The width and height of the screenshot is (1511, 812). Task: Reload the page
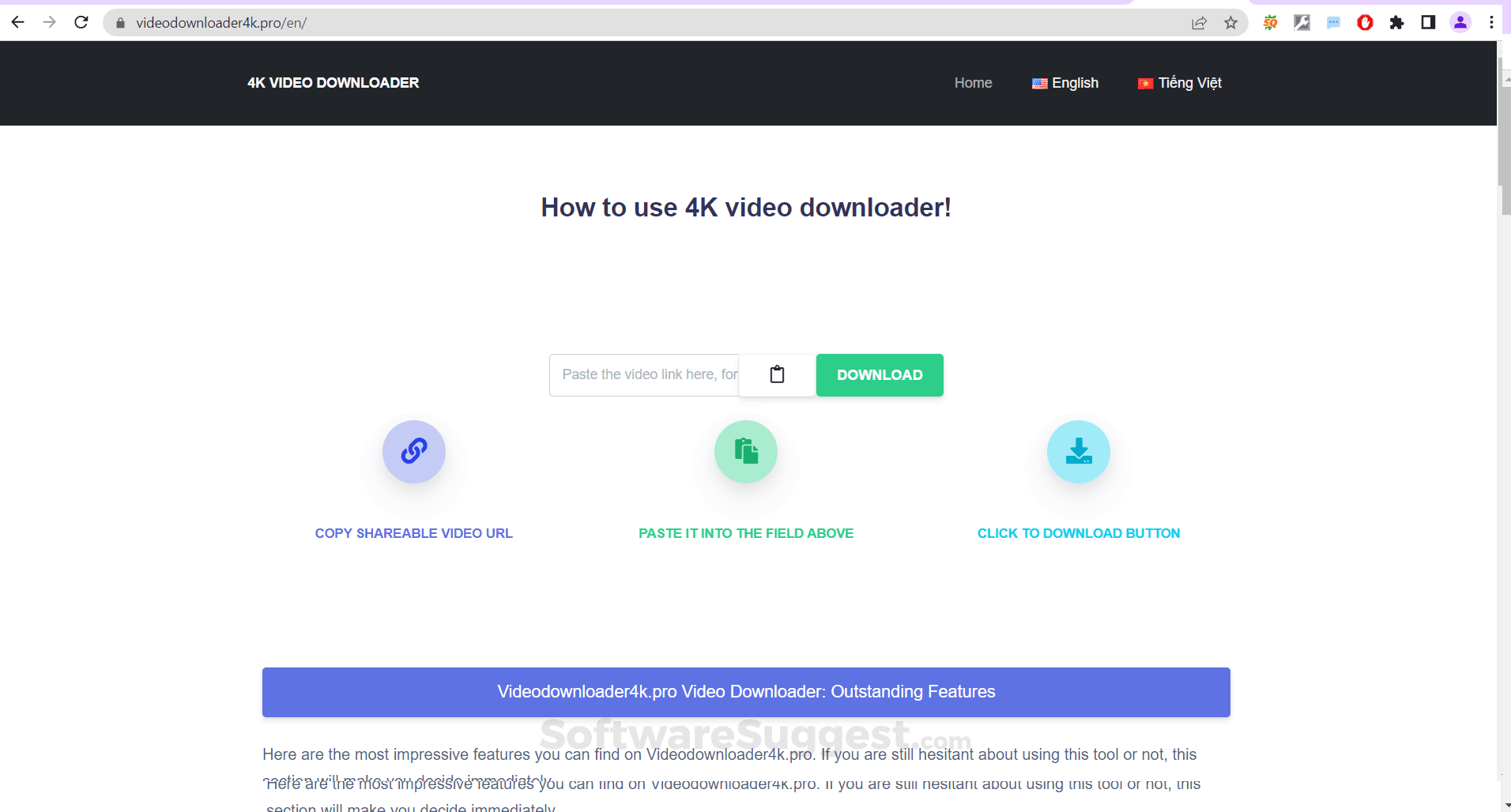click(81, 22)
